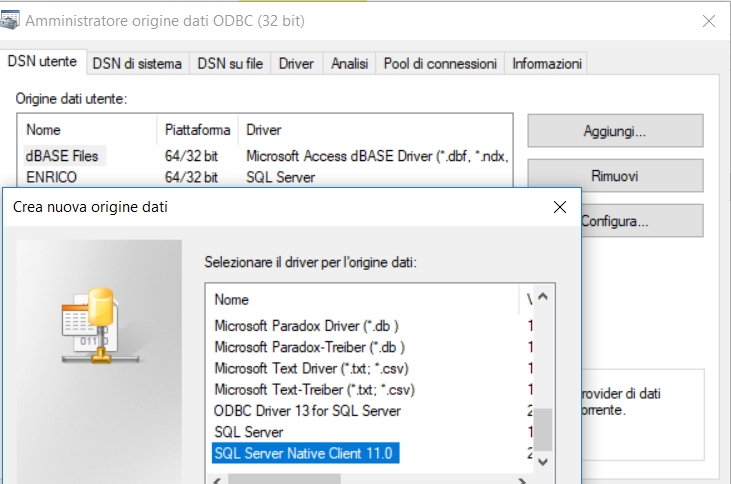Screen dimensions: 731x484
Task: Click the Rimuovi button
Action: [x=615, y=176]
